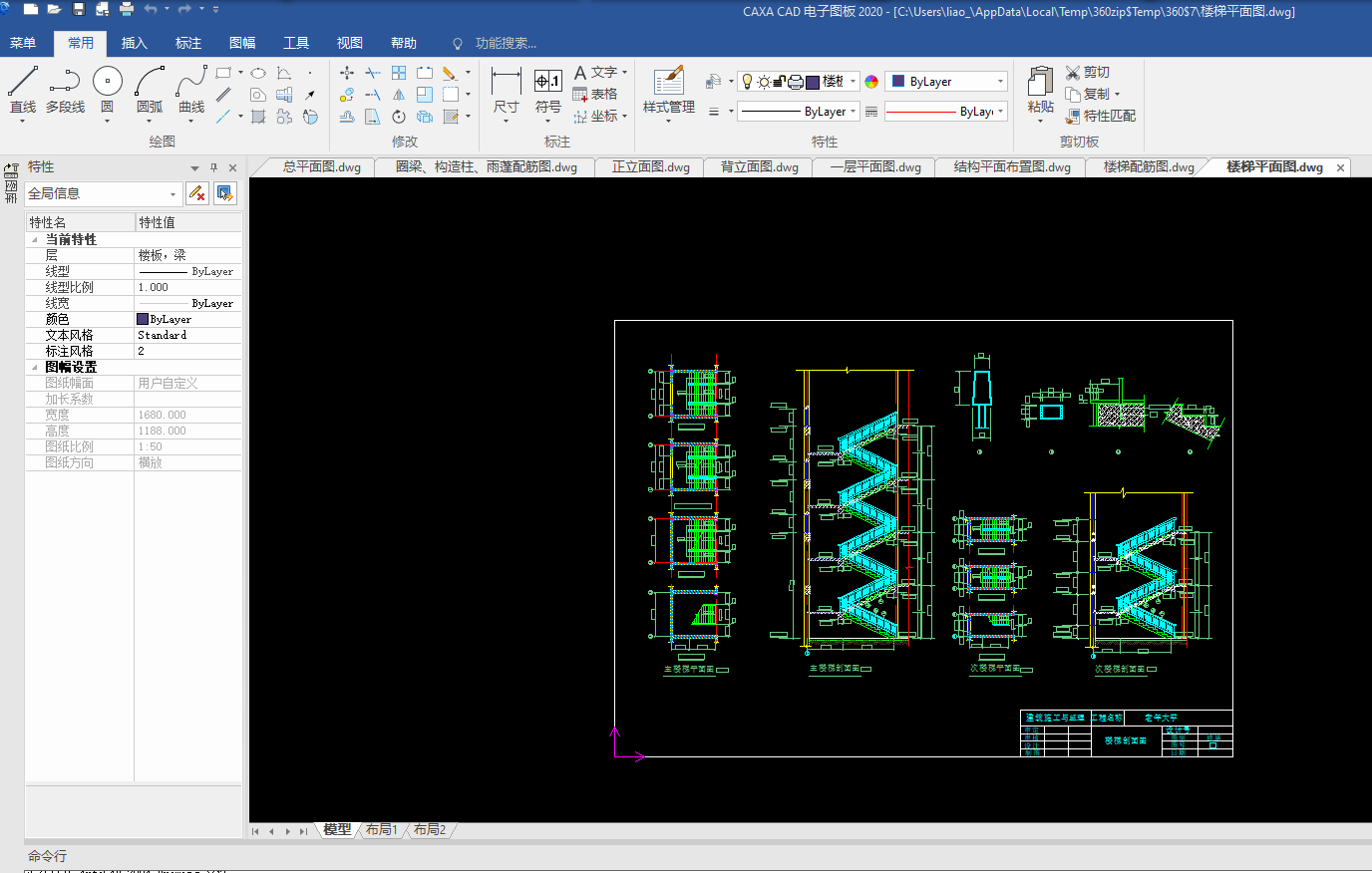The image size is (1372, 873).
Task: Click the undo arrow icon
Action: [x=151, y=9]
